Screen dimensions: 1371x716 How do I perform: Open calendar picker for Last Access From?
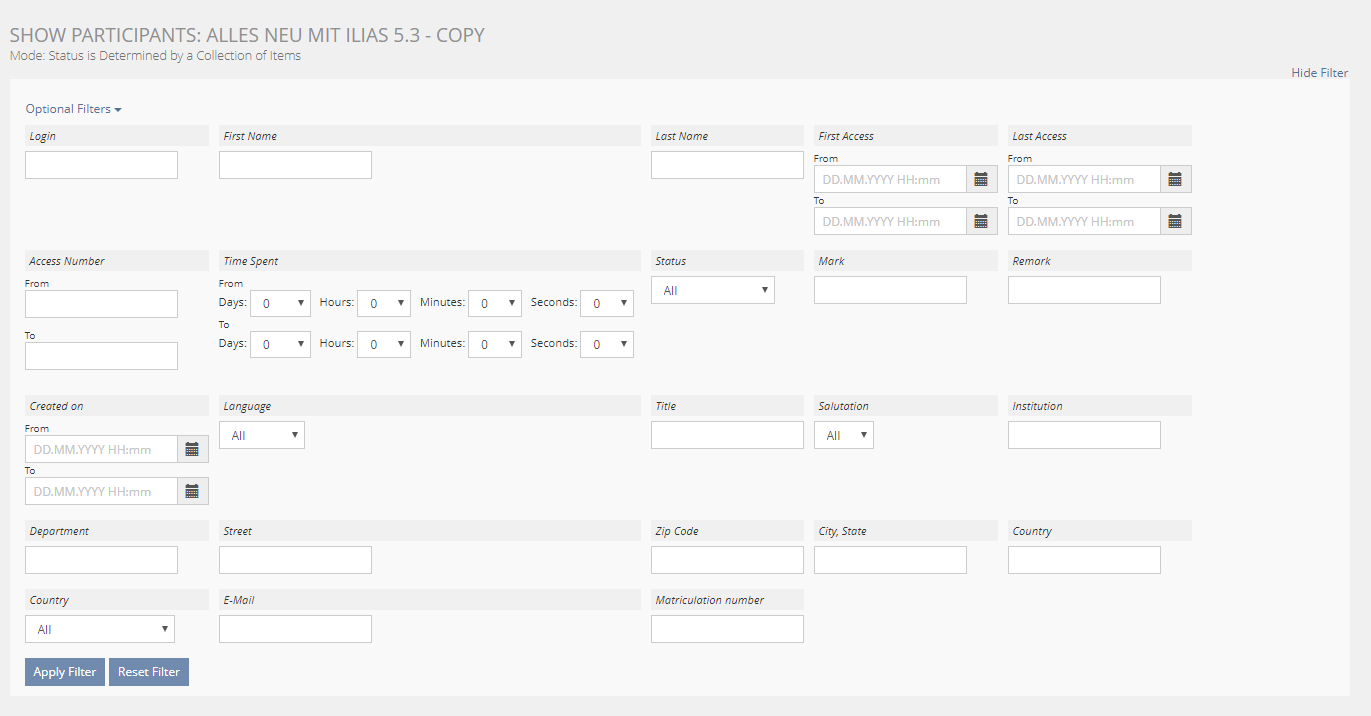point(1175,179)
